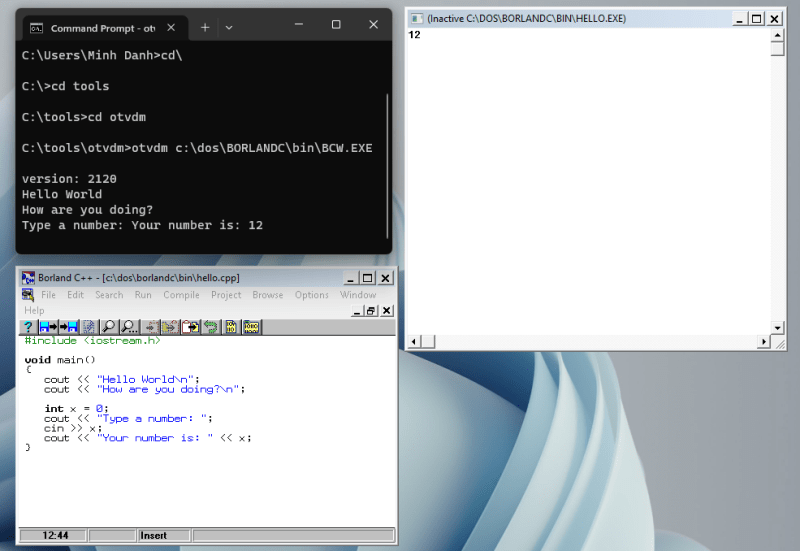Click the Open file disk icon
800x551 pixels.
click(48, 327)
